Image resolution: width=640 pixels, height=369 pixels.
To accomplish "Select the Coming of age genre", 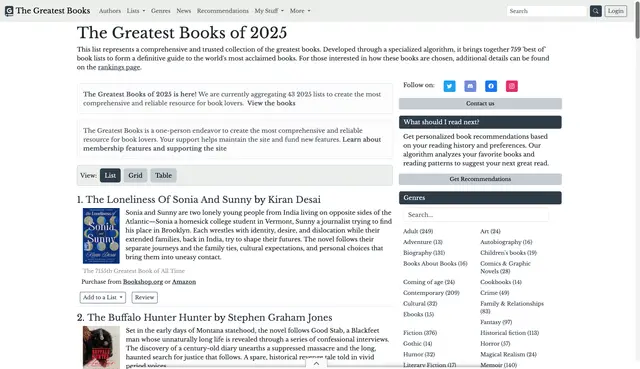I will click(429, 282).
